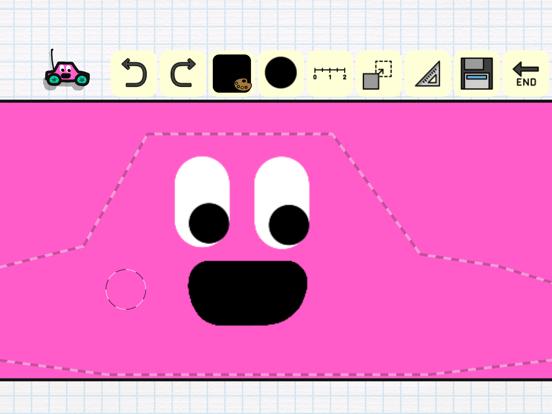Select the triangle set-square tool
552x414 pixels.
(428, 74)
